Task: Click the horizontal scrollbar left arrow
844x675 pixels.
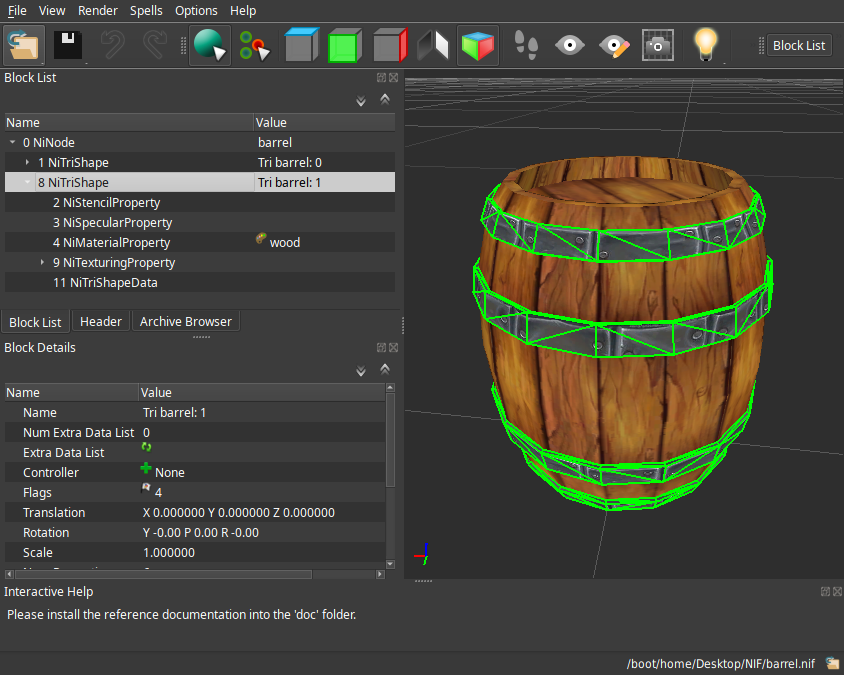Action: (10, 574)
